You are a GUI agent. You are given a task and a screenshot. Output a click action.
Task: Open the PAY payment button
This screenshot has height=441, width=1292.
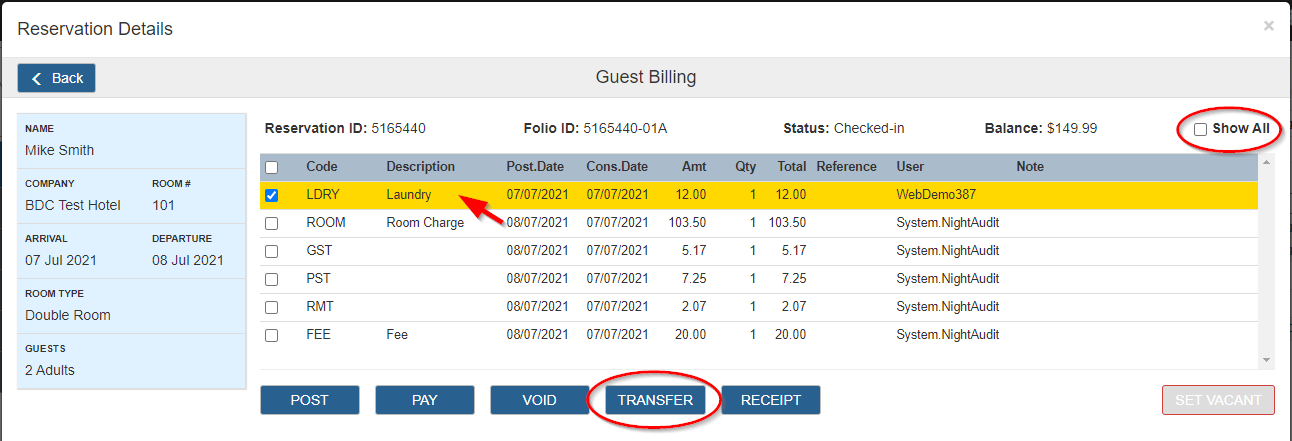(424, 400)
